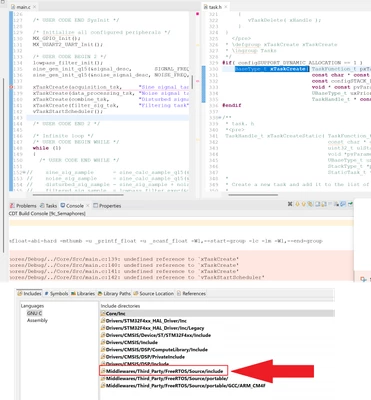Close the Console view tab
Image resolution: width=371 pixels, height=400 pixels.
point(88,206)
